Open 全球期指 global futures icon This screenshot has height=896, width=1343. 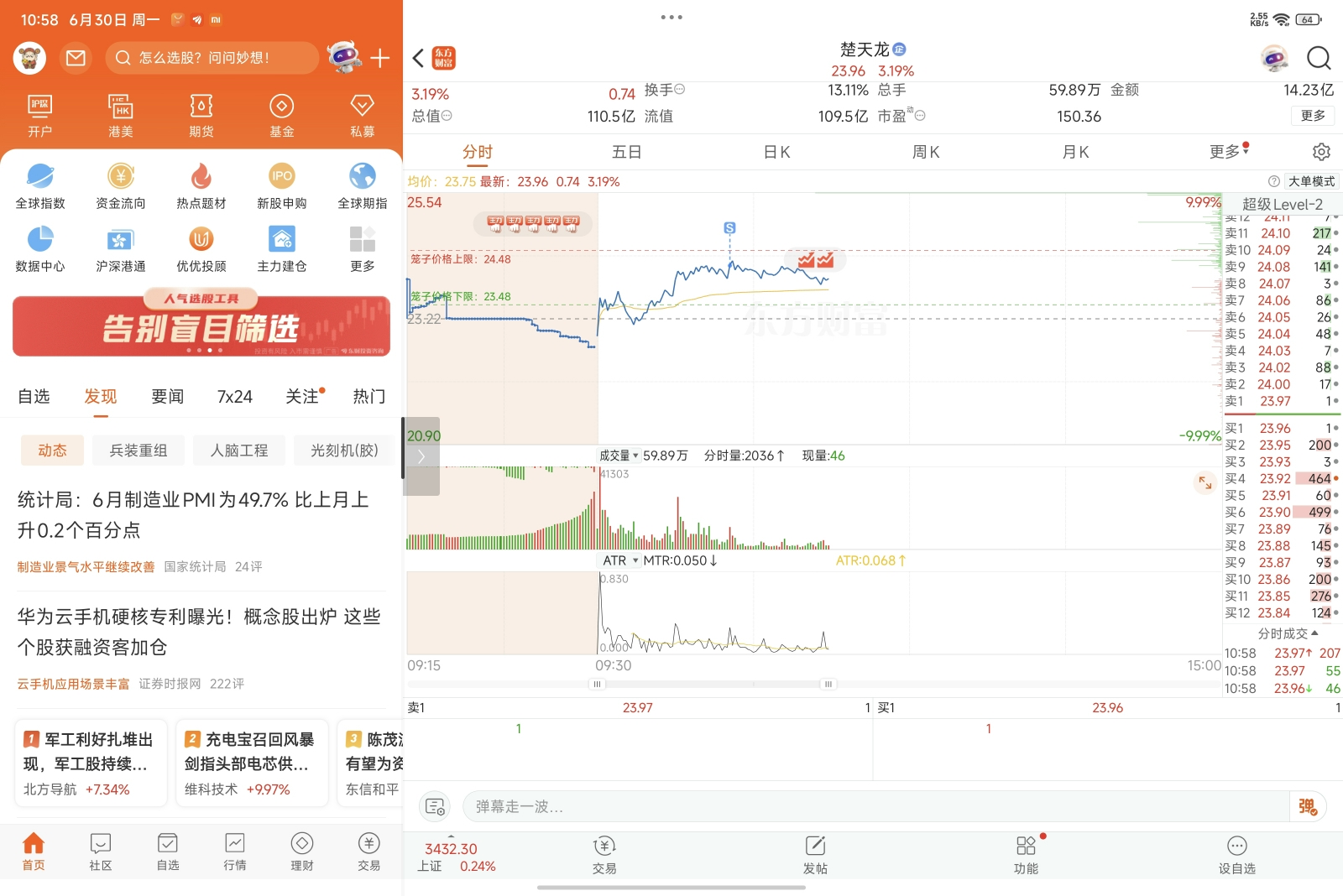[363, 186]
